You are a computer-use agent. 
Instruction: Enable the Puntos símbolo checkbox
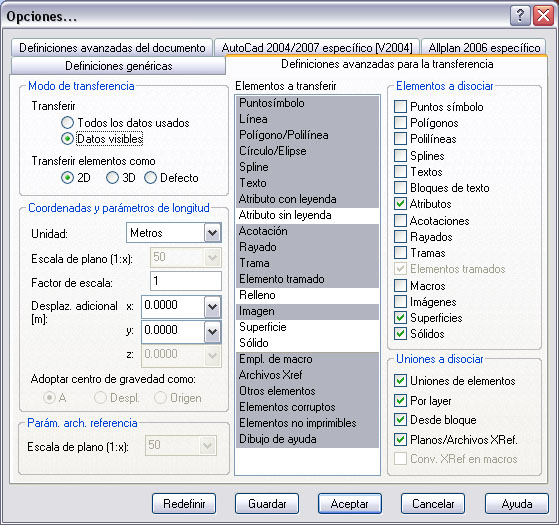(400, 107)
